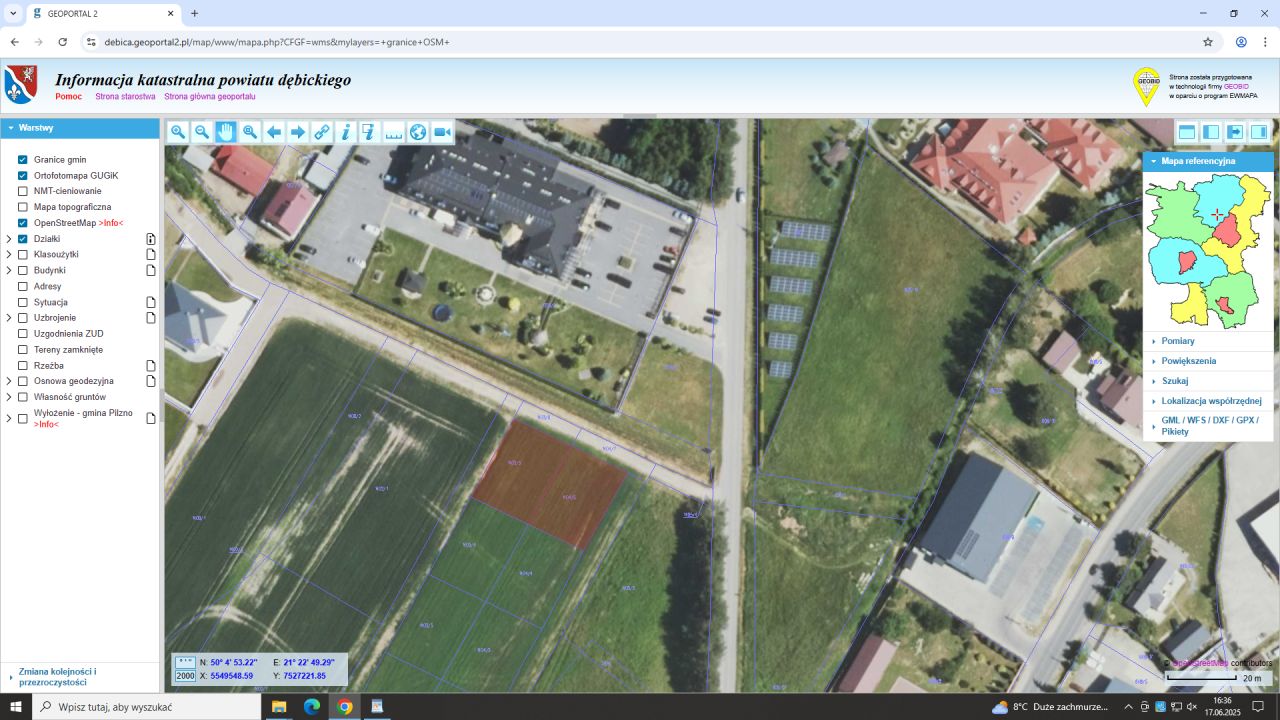Enable the Mapa topograficzna layer
Viewport: 1280px width, 720px height.
[23, 207]
